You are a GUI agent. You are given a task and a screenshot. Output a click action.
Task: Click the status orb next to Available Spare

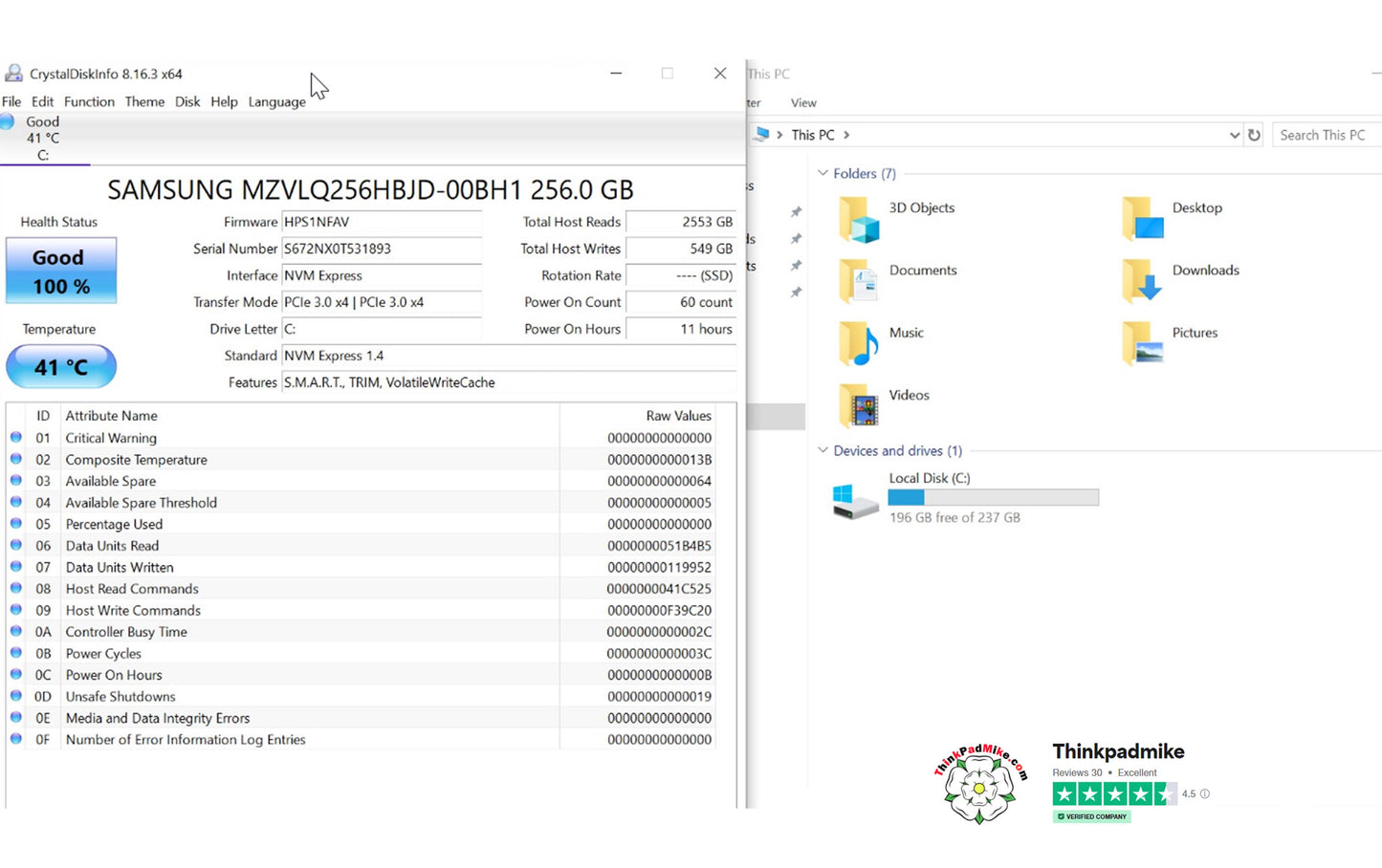(x=16, y=480)
